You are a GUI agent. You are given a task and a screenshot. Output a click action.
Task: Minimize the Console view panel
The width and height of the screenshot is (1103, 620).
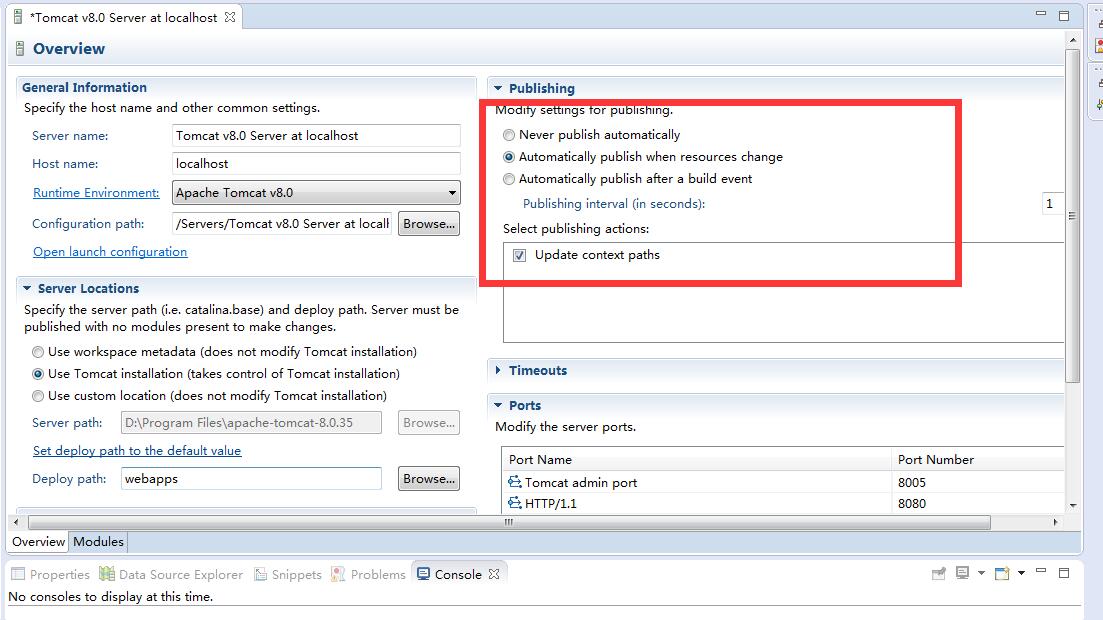tap(1041, 571)
